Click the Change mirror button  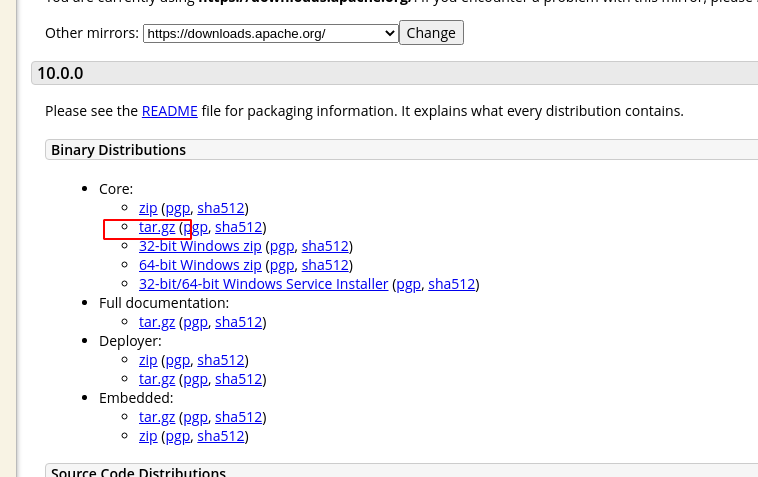(431, 33)
